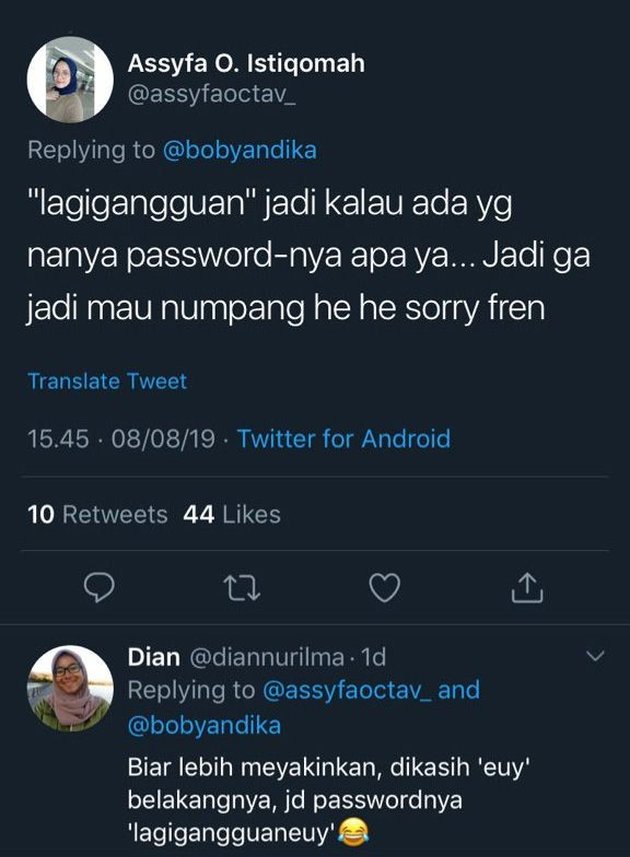Open the share icon for this tweet
This screenshot has height=857, width=630.
527,588
